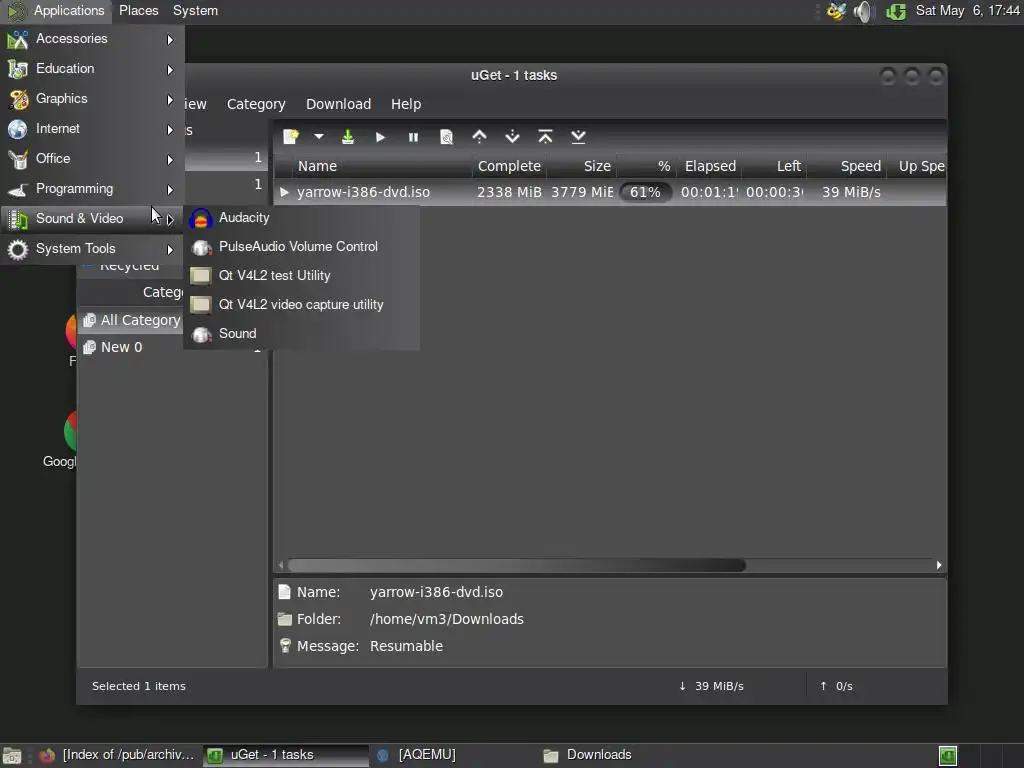Open the Category menu in uGet

coord(256,104)
